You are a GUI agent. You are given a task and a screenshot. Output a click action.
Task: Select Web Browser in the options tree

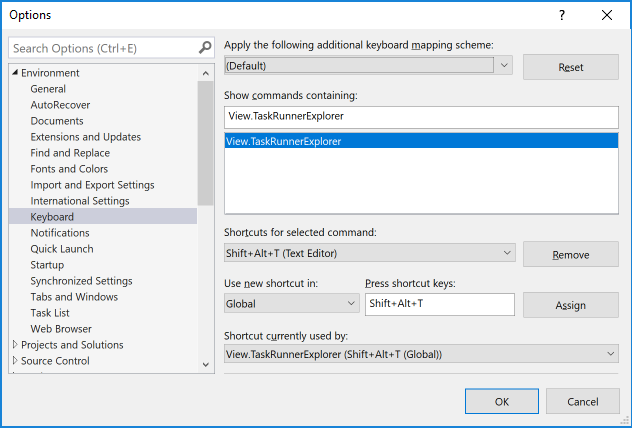(x=61, y=329)
